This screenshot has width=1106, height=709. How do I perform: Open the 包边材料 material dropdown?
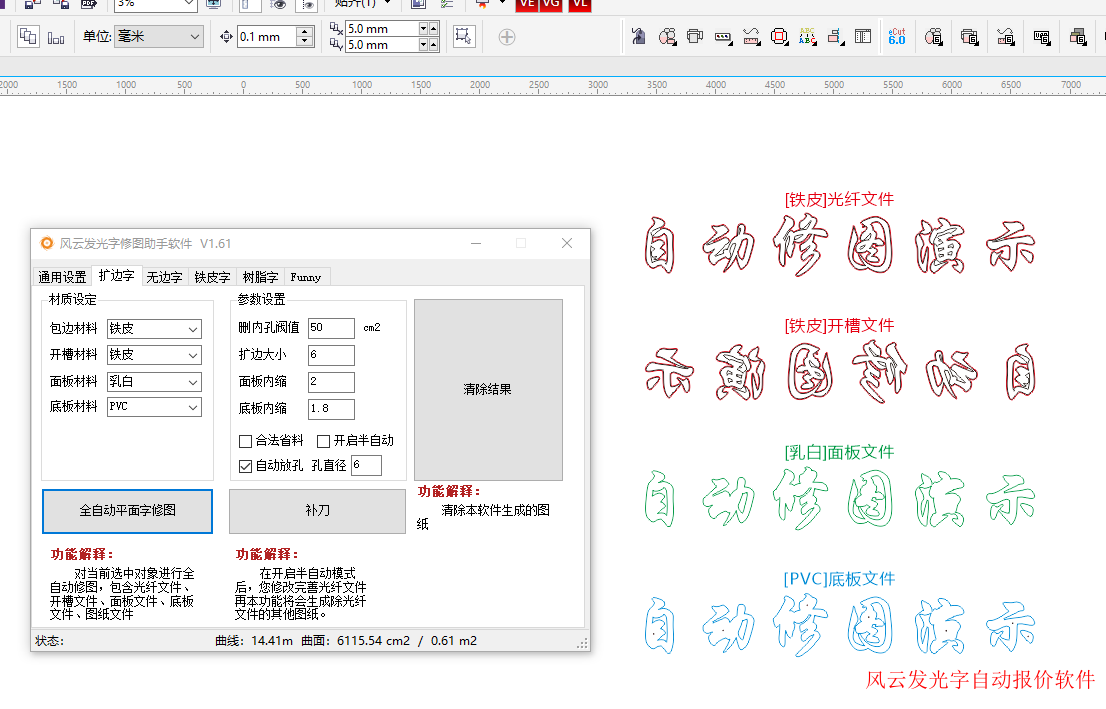coord(154,329)
